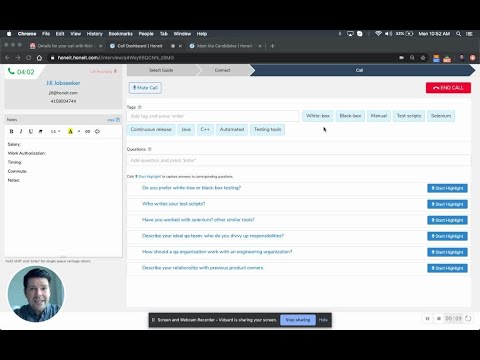Viewport: 480px width, 360px height.
Task: Insert a link in notes
Action: [88, 131]
